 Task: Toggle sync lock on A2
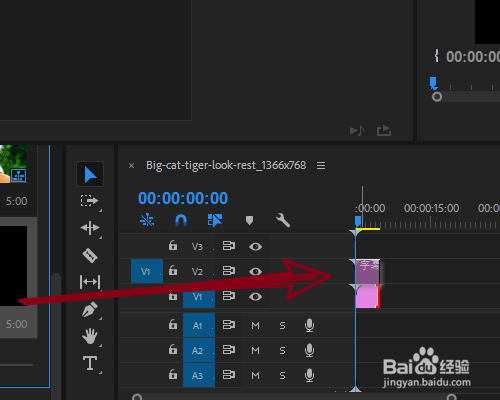229,350
